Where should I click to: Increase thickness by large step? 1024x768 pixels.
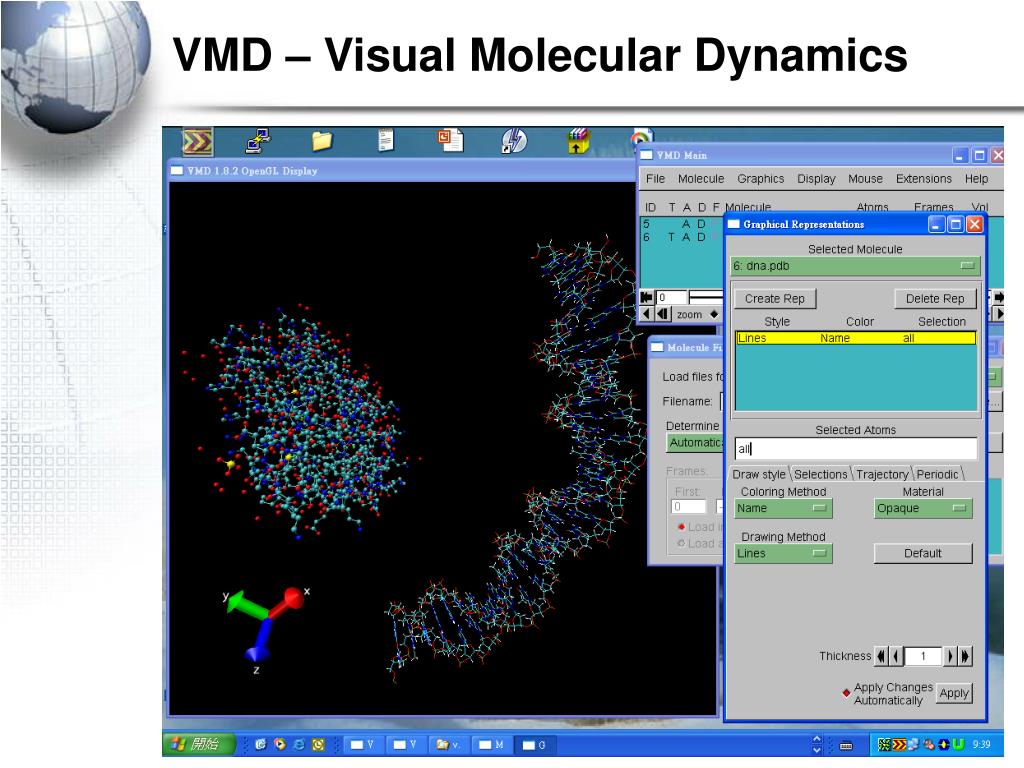click(965, 656)
